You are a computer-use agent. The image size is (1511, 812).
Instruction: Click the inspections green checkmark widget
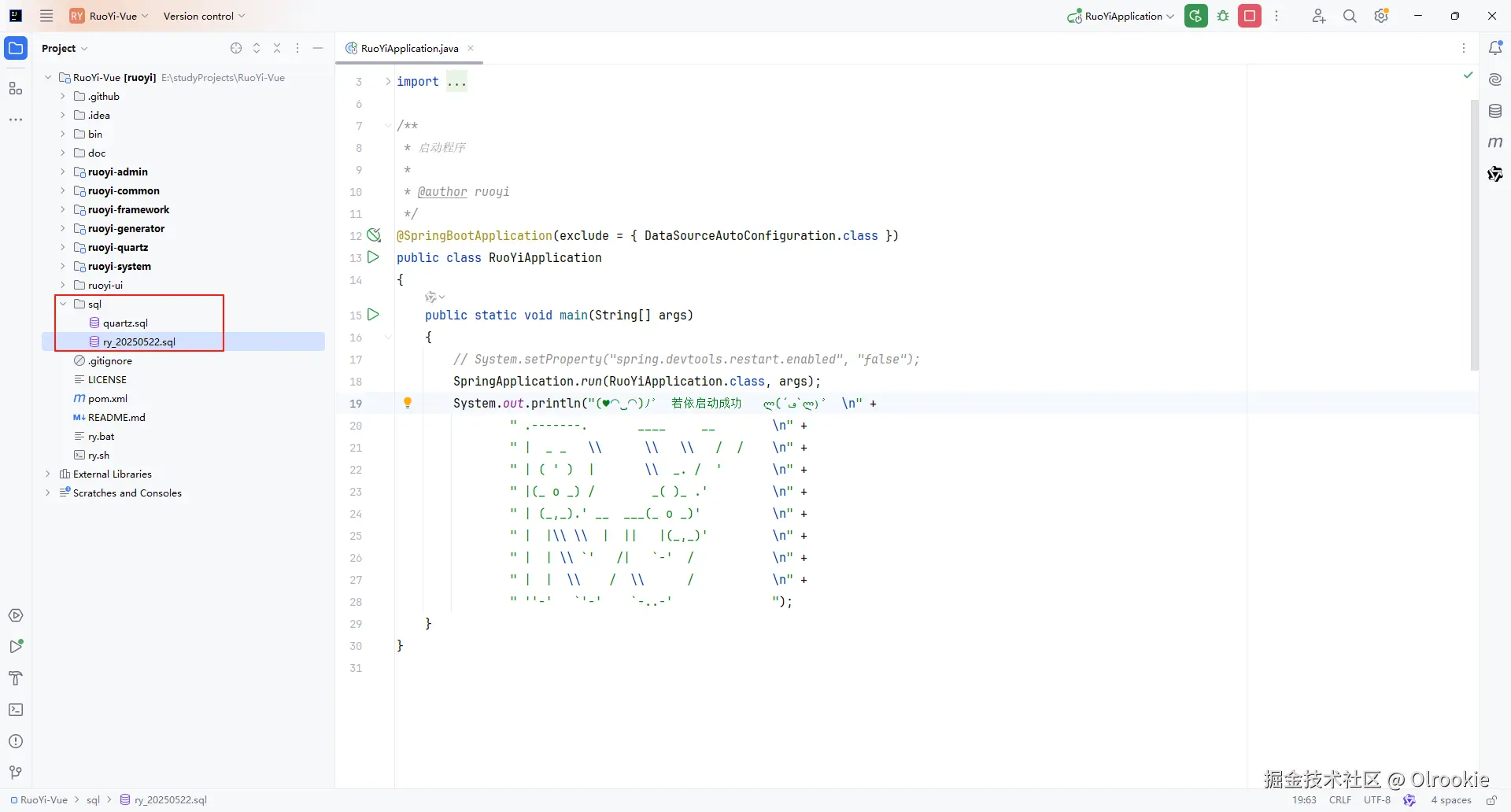pyautogui.click(x=1468, y=75)
